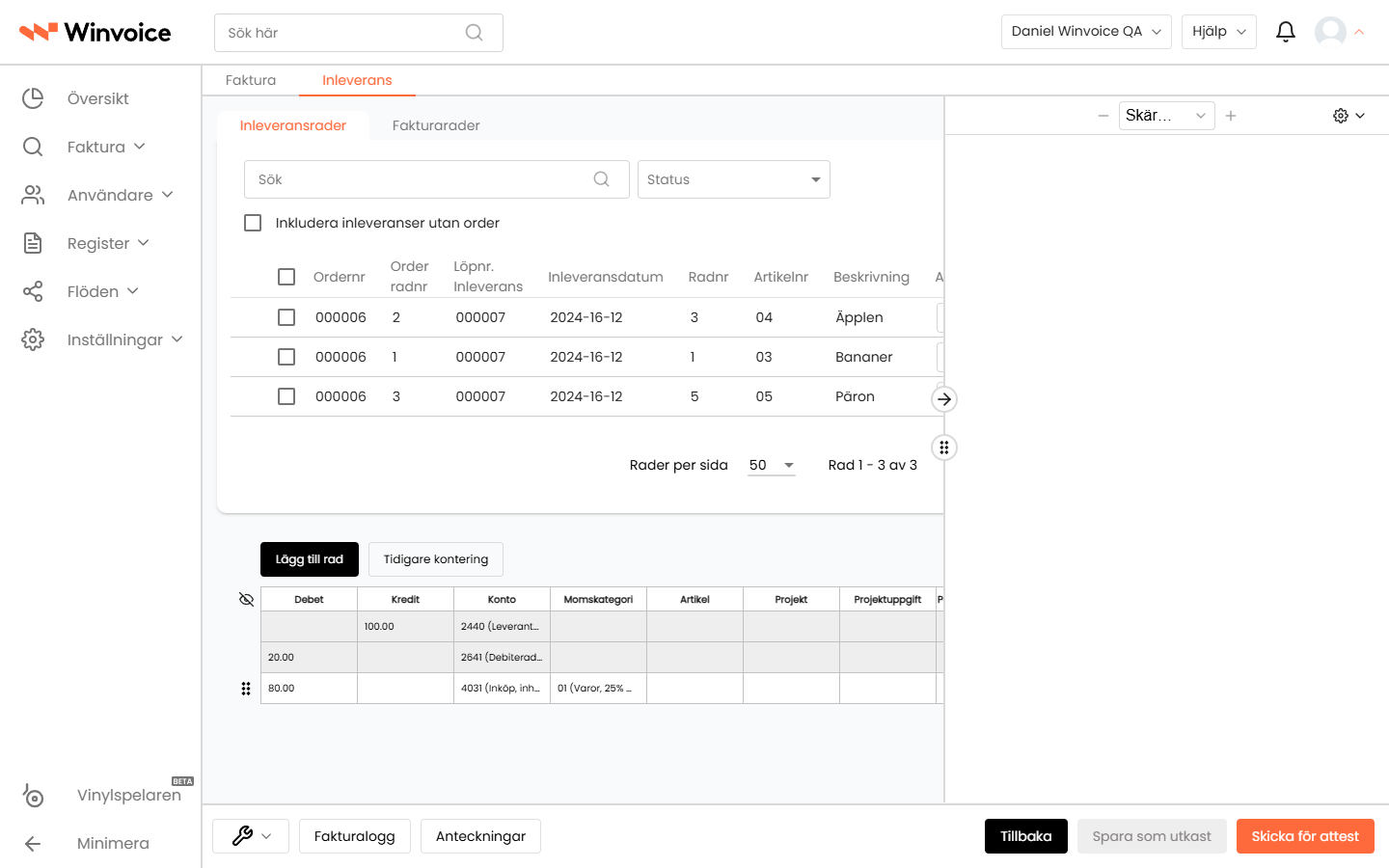Viewport: 1389px width, 868px height.
Task: Open the Fakturalogg
Action: pos(355,836)
